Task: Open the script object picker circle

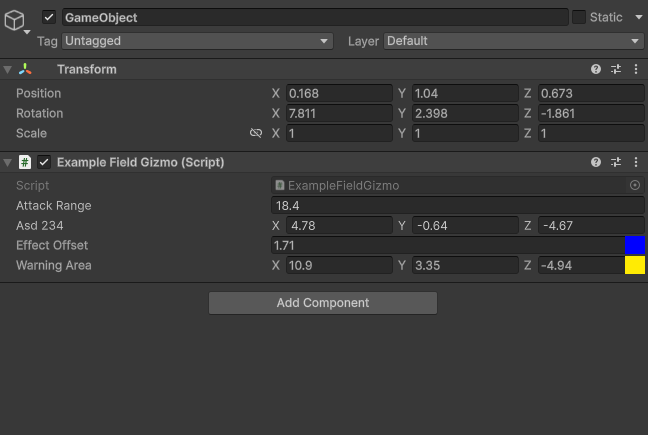Action: pos(635,185)
